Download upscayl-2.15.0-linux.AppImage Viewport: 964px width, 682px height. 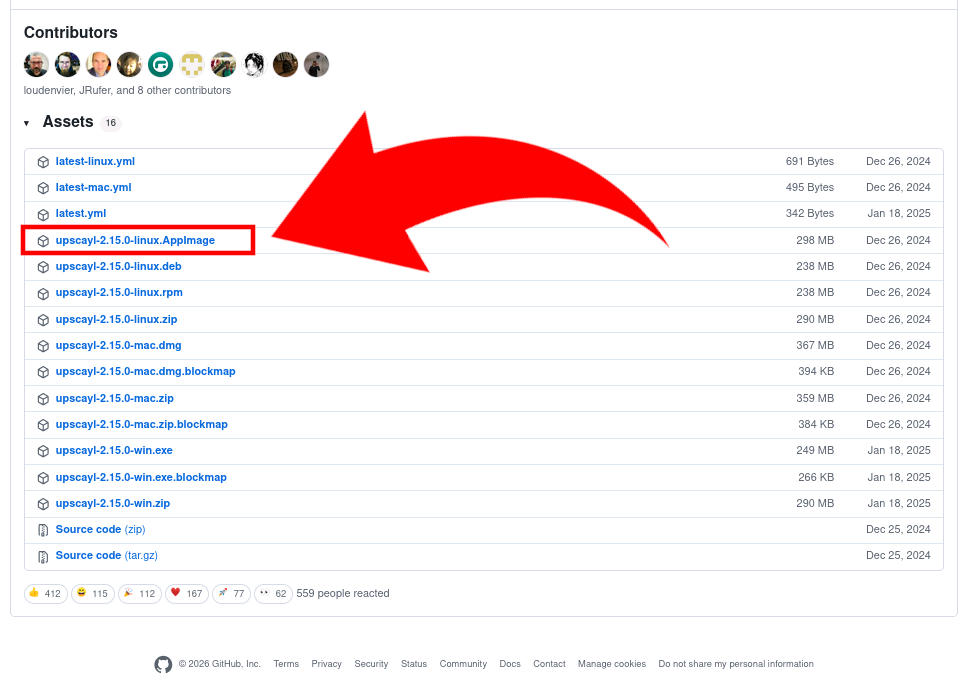tap(135, 240)
